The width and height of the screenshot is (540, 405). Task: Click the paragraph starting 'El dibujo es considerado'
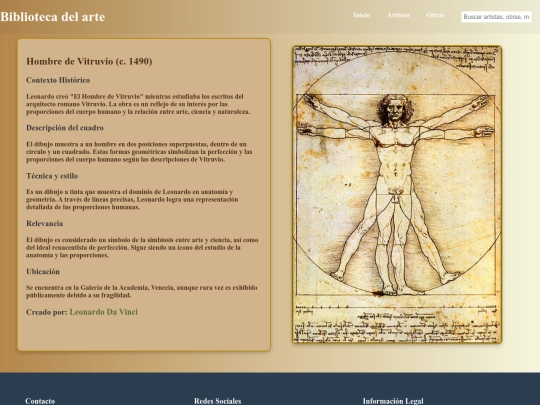pyautogui.click(x=142, y=248)
